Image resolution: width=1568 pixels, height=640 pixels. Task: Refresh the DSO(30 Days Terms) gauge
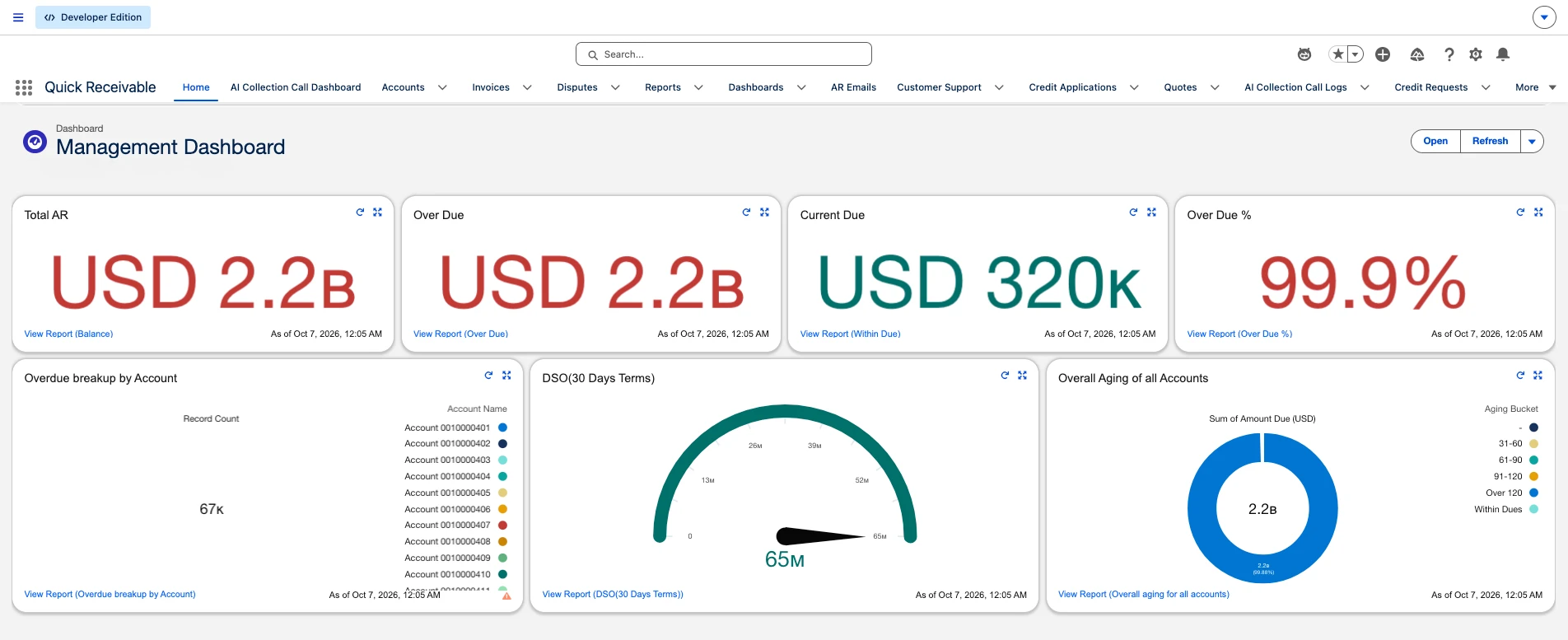coord(1005,376)
